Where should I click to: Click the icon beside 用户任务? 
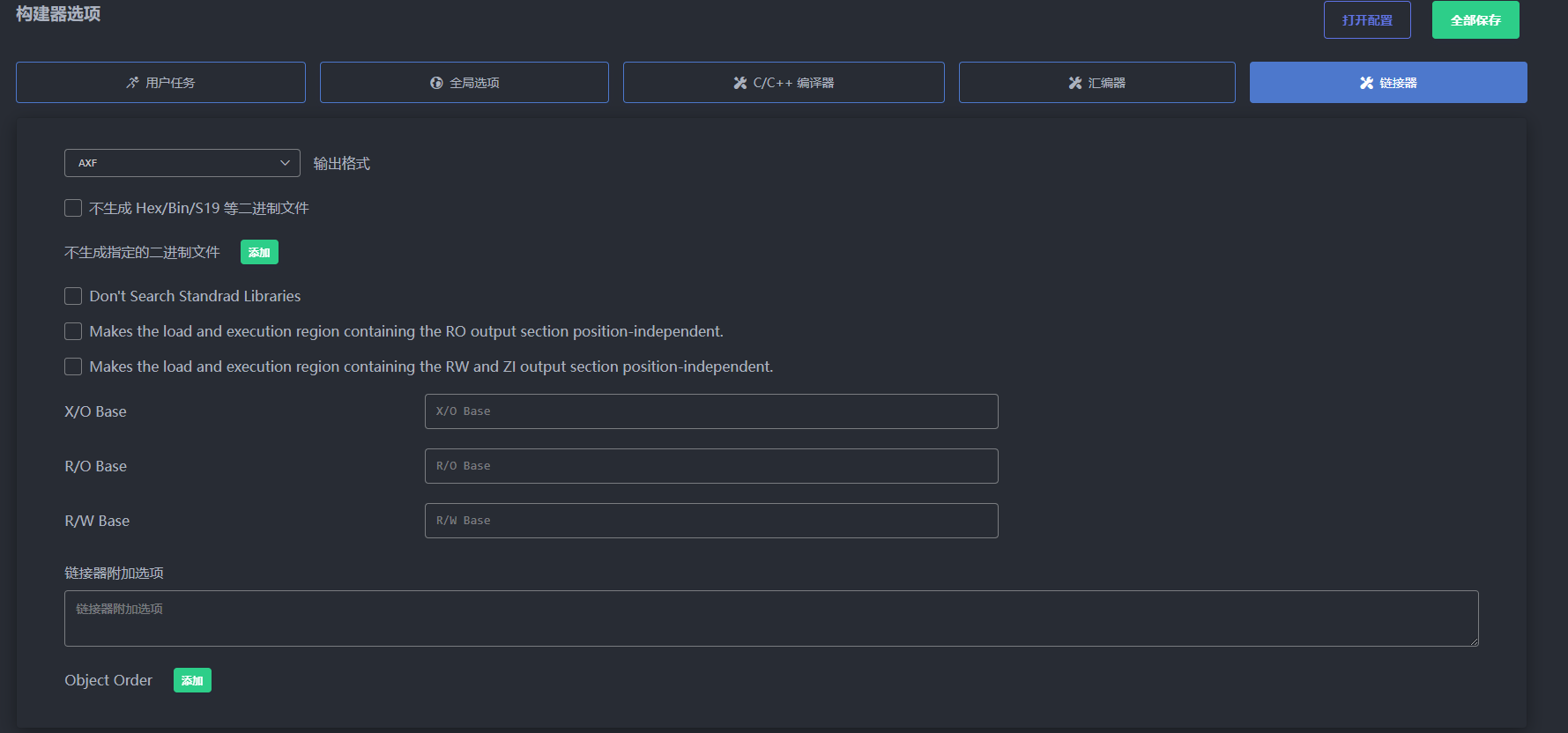tap(132, 83)
